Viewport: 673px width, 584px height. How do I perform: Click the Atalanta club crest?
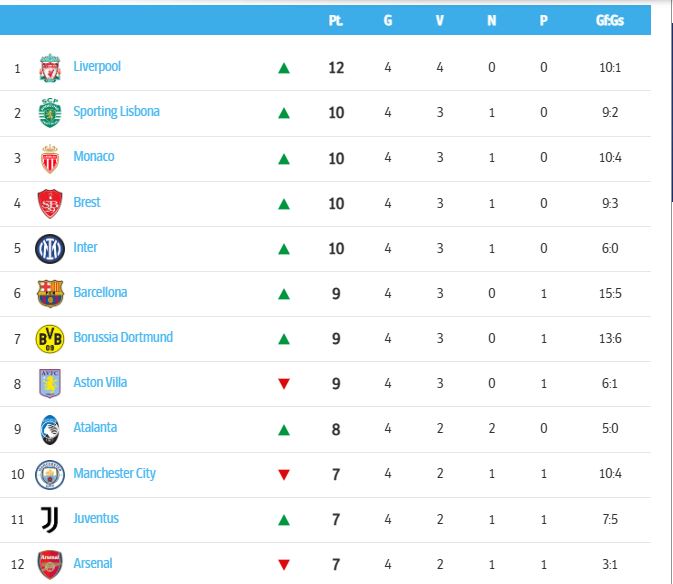click(x=50, y=428)
